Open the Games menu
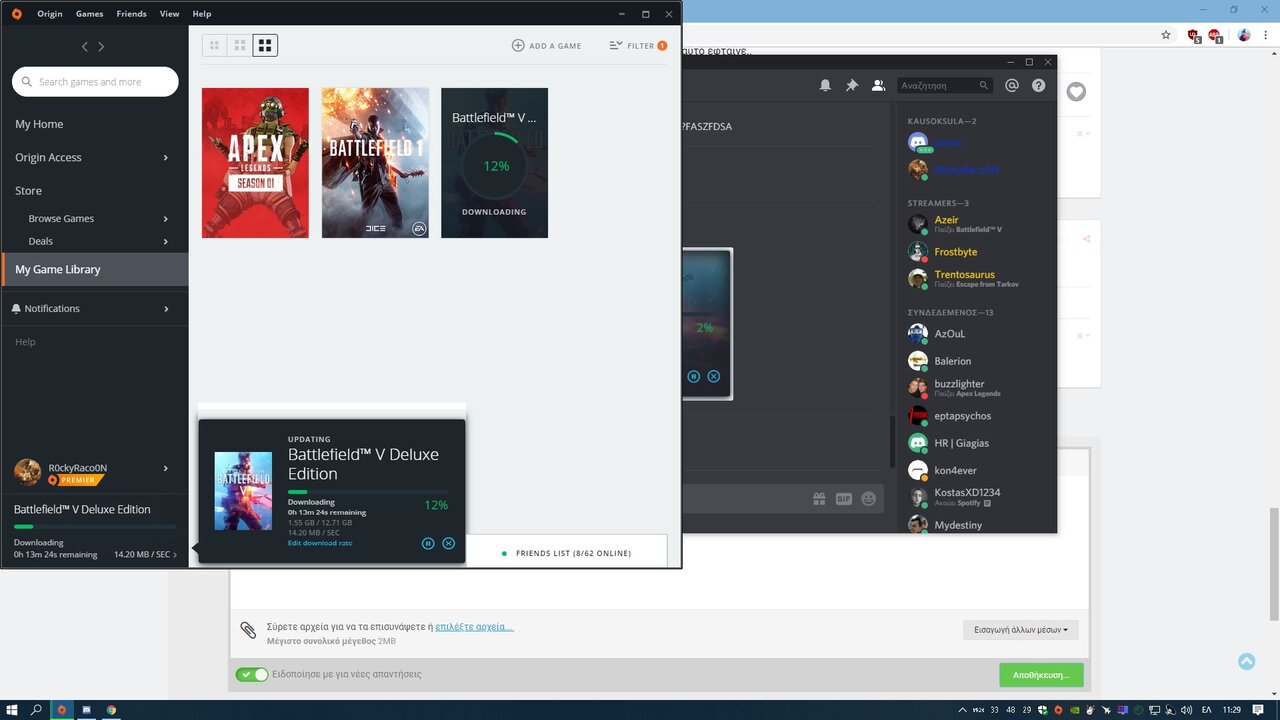This screenshot has height=720, width=1280. (x=90, y=14)
